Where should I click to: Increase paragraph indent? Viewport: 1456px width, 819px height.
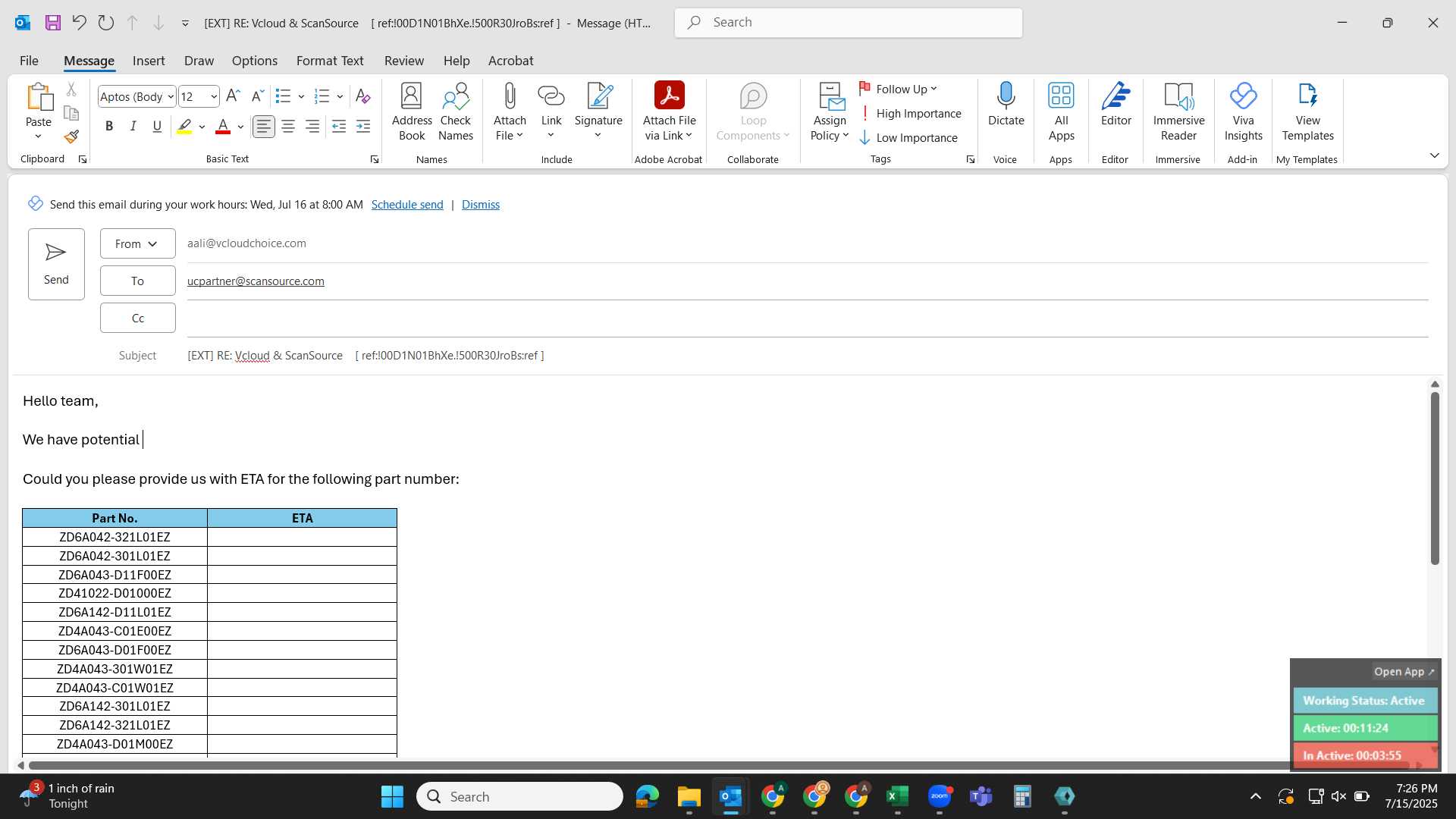(363, 127)
